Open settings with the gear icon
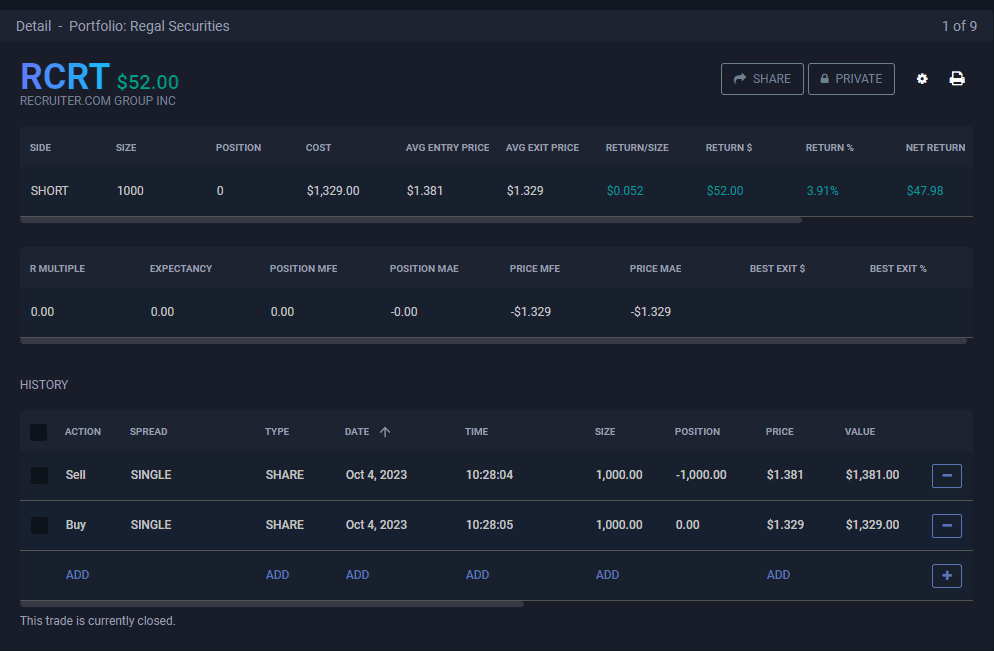994x651 pixels. click(922, 79)
